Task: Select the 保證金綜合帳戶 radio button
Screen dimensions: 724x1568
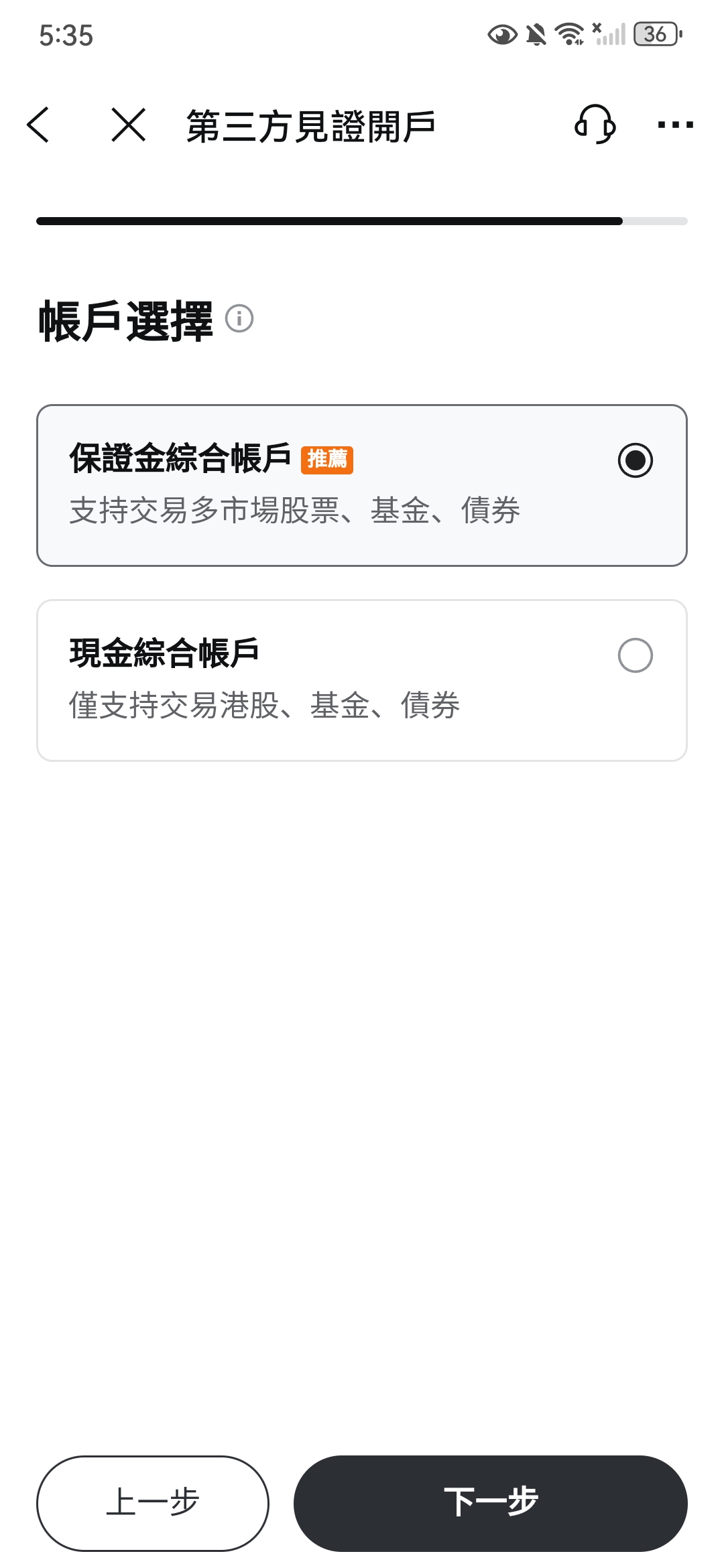Action: (635, 460)
